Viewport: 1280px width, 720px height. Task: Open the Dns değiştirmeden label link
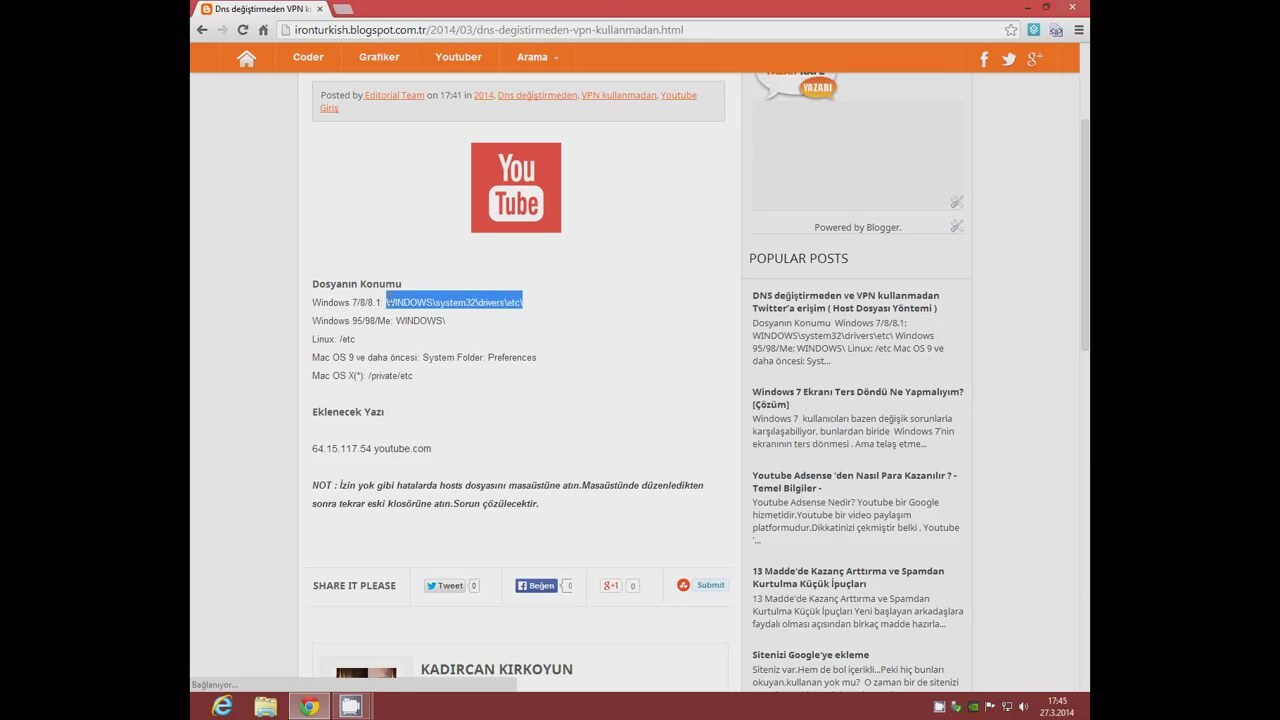(537, 95)
